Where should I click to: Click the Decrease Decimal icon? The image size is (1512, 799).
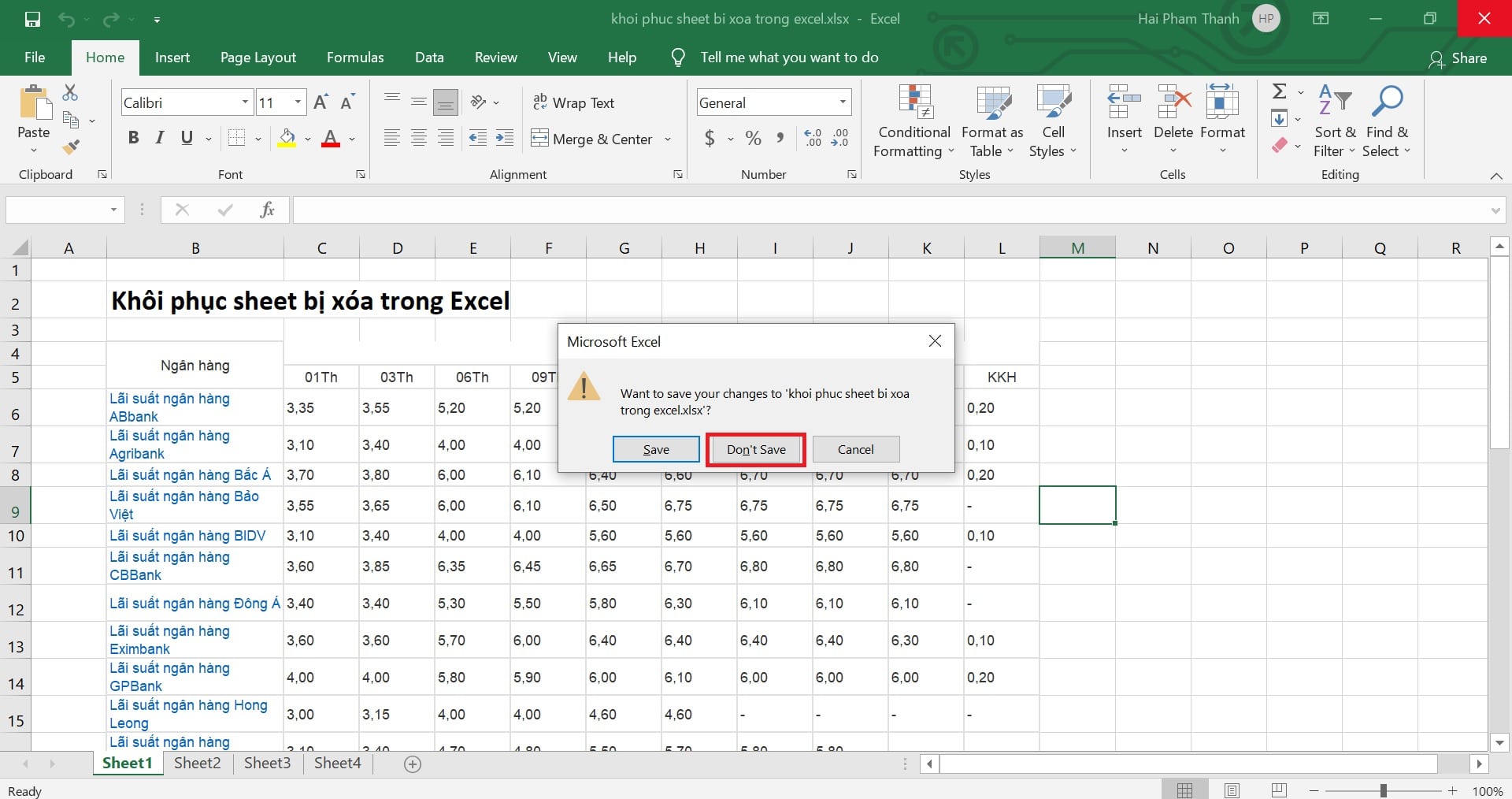pyautogui.click(x=840, y=139)
